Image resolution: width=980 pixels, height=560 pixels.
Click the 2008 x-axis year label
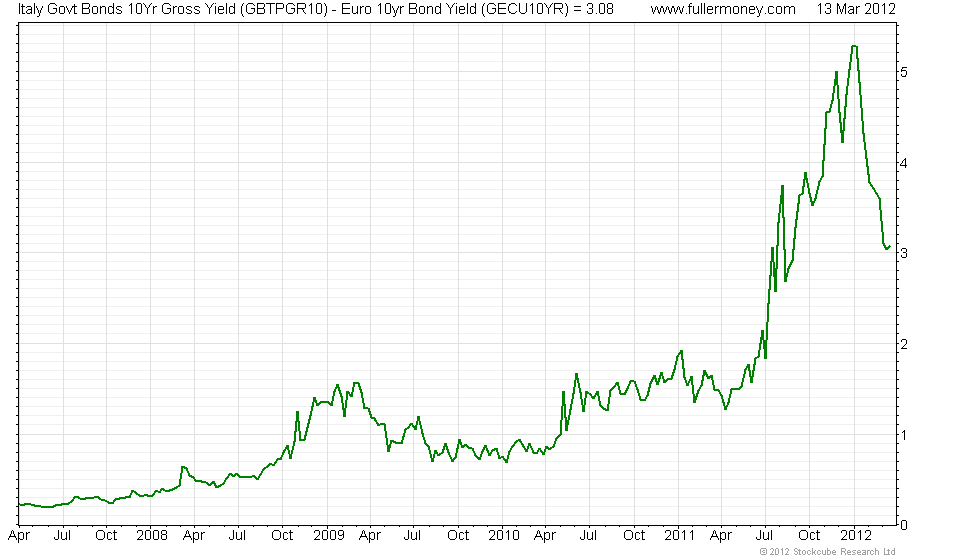point(151,535)
